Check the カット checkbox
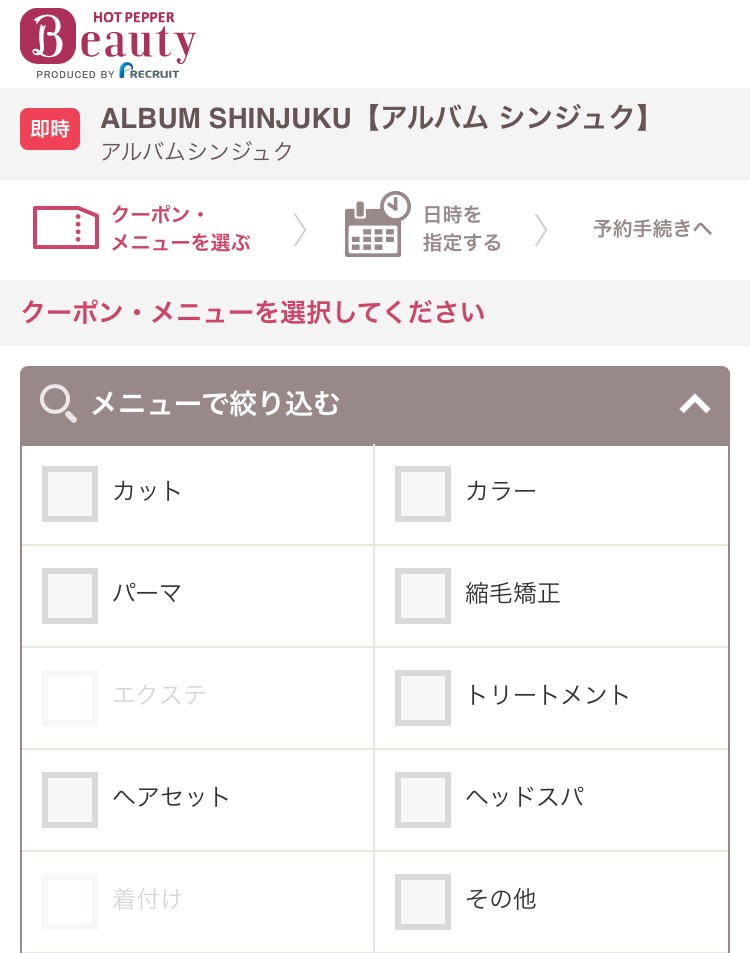 tap(70, 494)
